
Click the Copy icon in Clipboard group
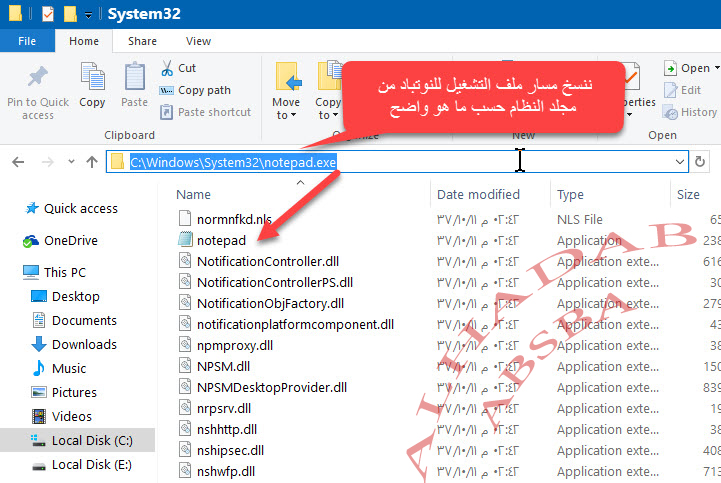point(92,78)
